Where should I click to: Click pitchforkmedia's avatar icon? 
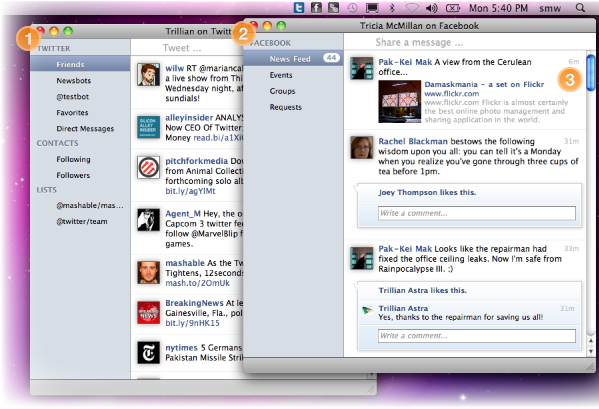148,167
